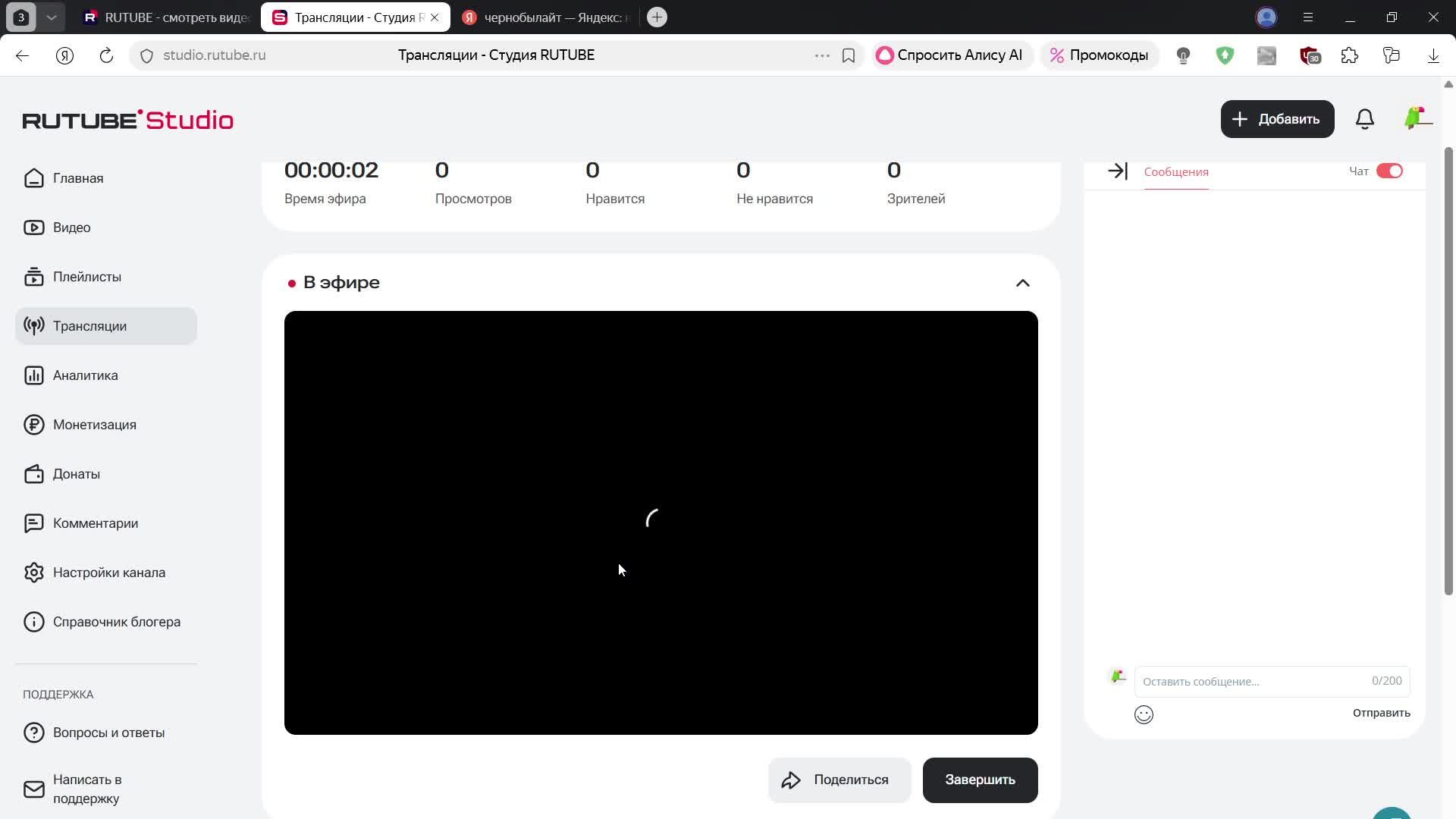Open notifications bell icon
This screenshot has width=1456, height=819.
[x=1364, y=119]
